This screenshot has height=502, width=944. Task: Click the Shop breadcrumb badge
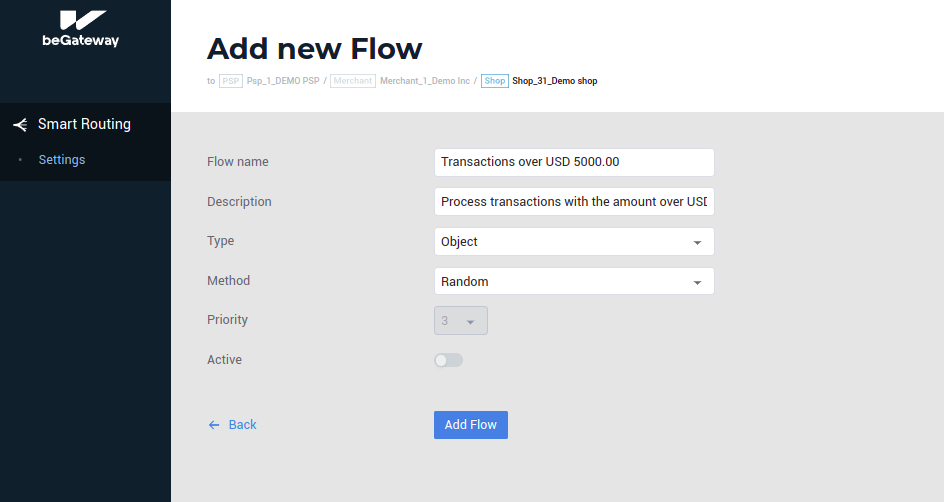coord(494,81)
